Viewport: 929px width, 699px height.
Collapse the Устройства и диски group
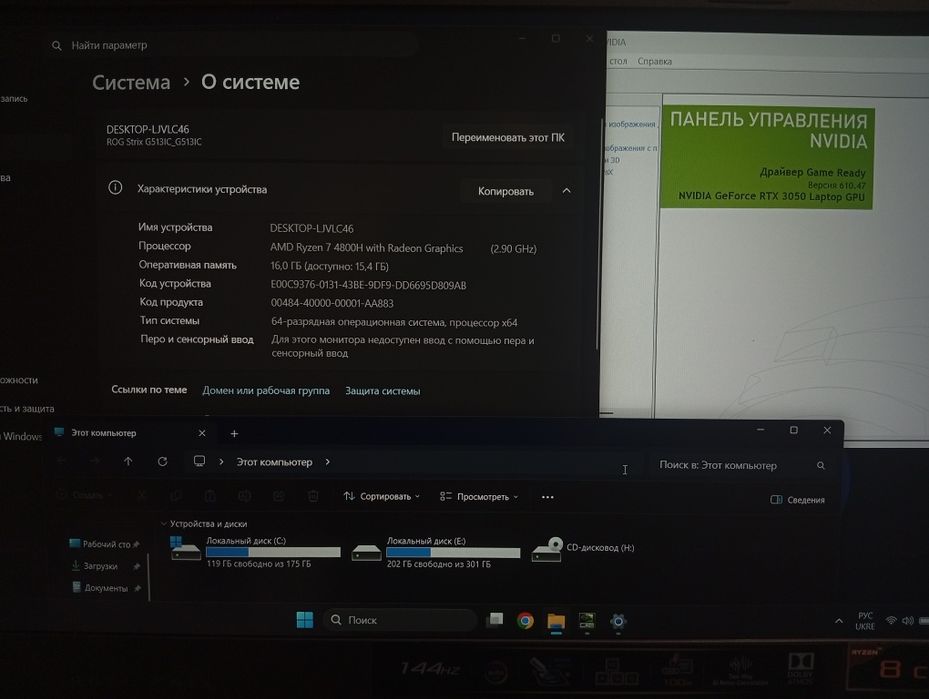click(164, 524)
